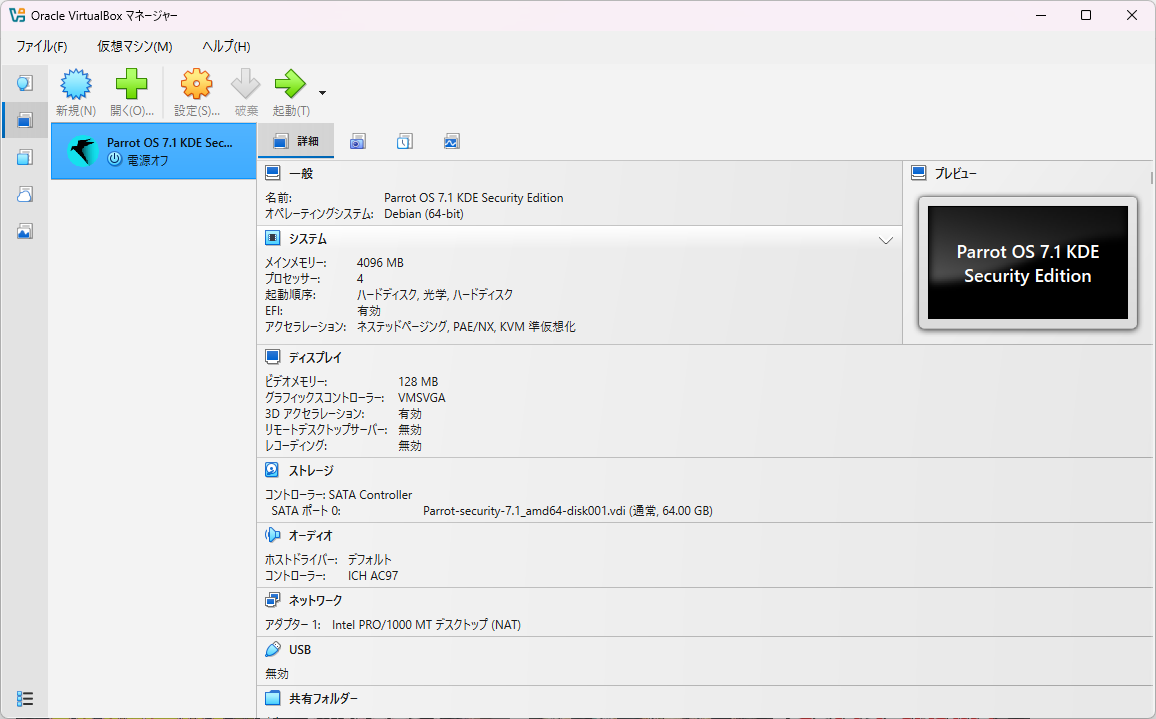Select the Machines sidebar icon

tap(24, 120)
